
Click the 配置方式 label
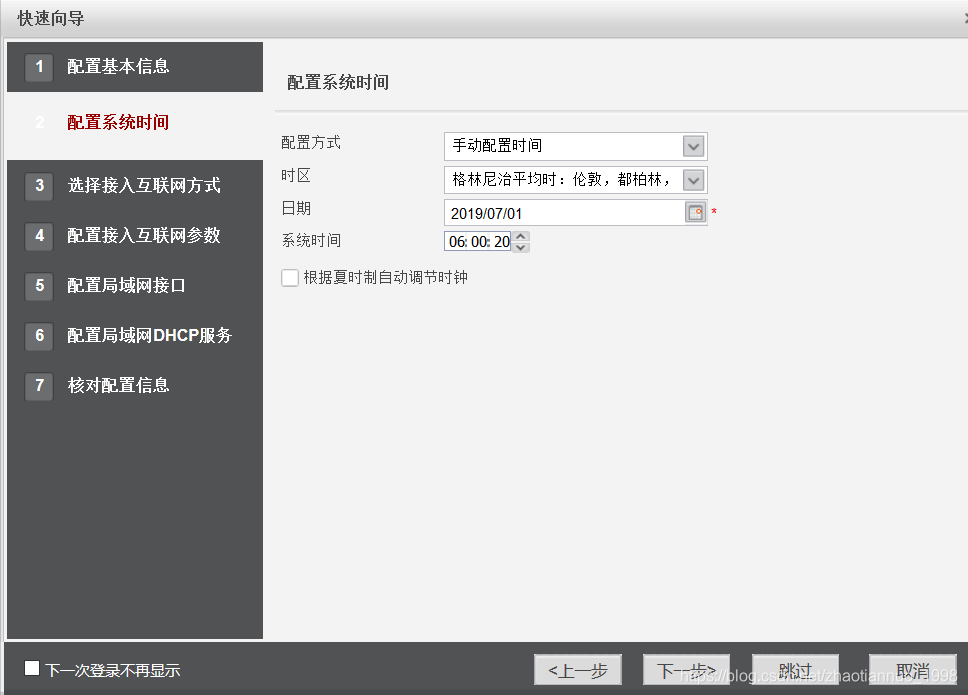(311, 143)
